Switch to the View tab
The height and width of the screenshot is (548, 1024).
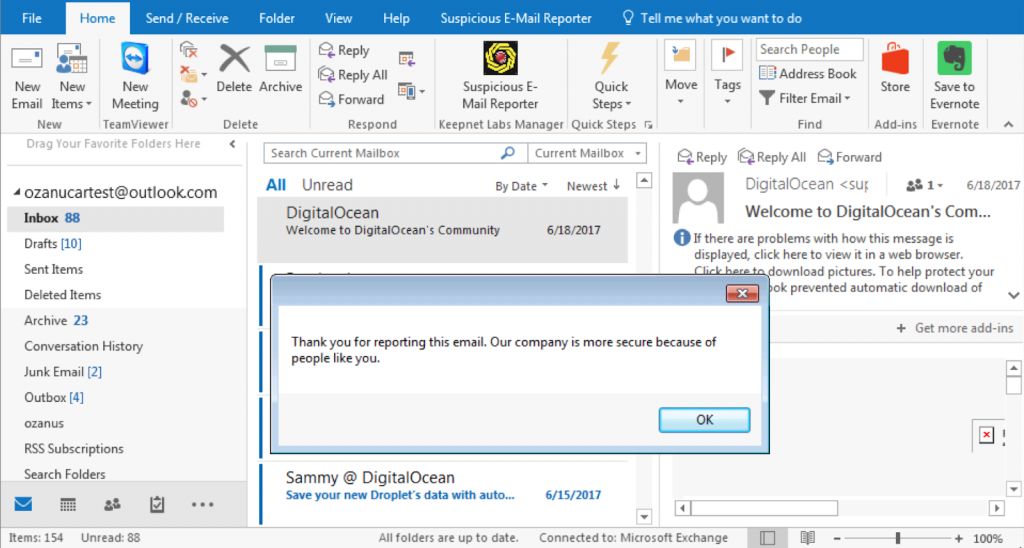pyautogui.click(x=338, y=18)
